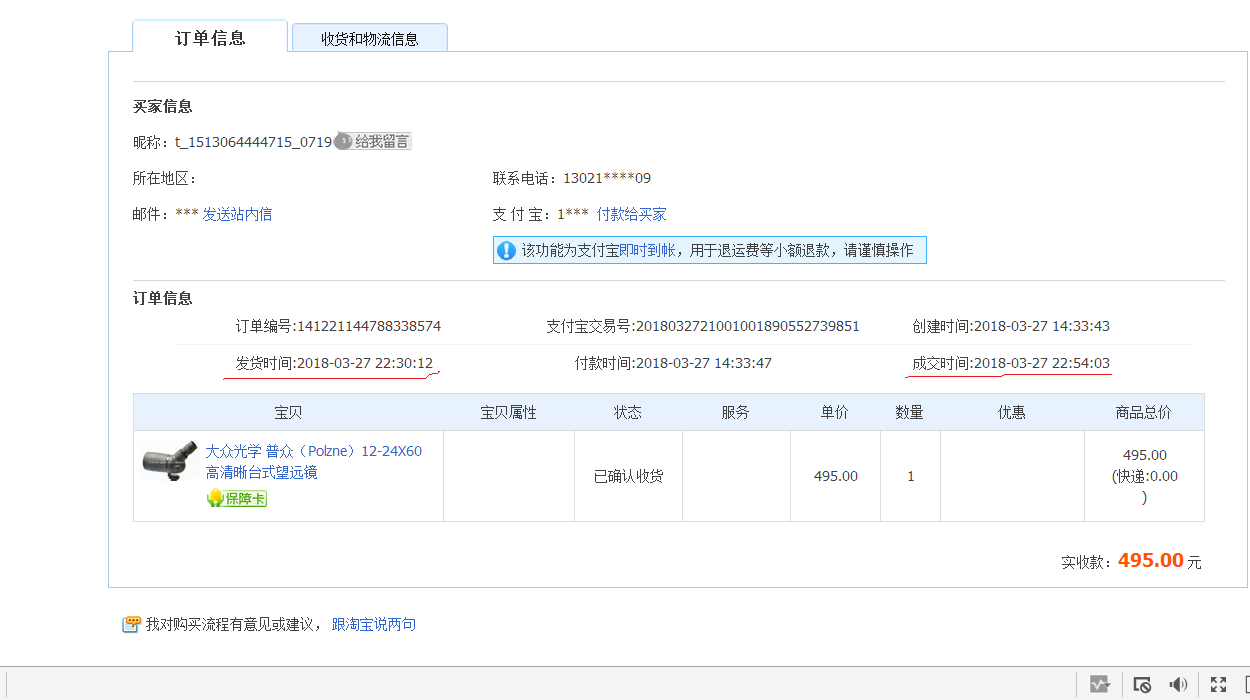The image size is (1250, 700).
Task: Click the 已确认收货 status cell
Action: (628, 476)
